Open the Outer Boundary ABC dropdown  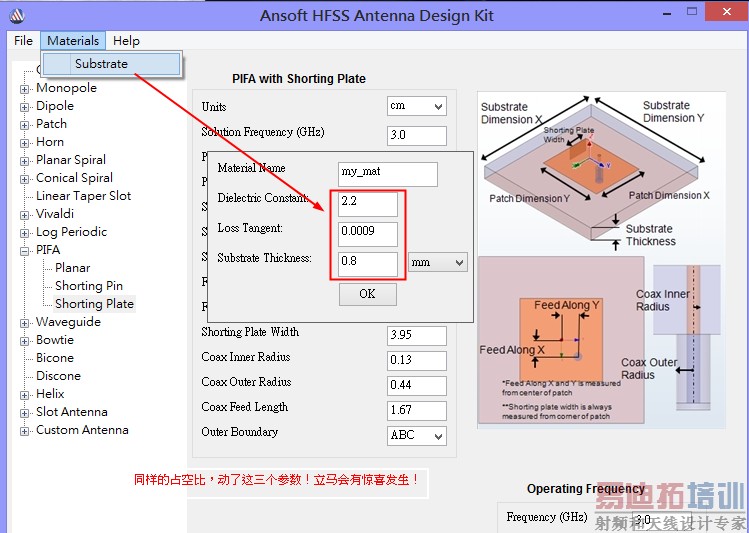tap(417, 436)
